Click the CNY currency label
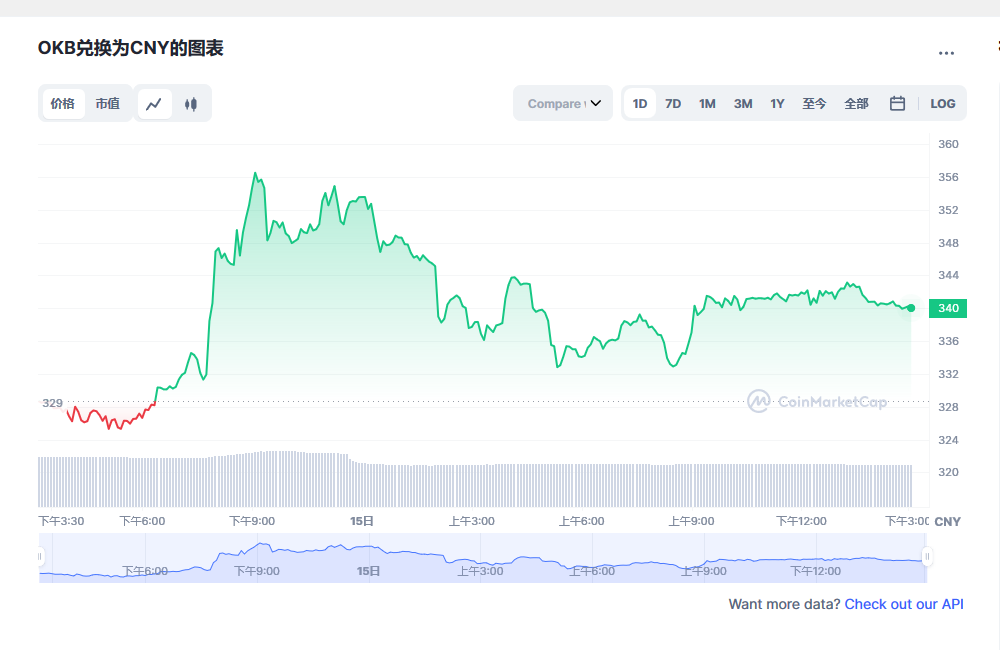Image resolution: width=1000 pixels, height=650 pixels. [947, 521]
